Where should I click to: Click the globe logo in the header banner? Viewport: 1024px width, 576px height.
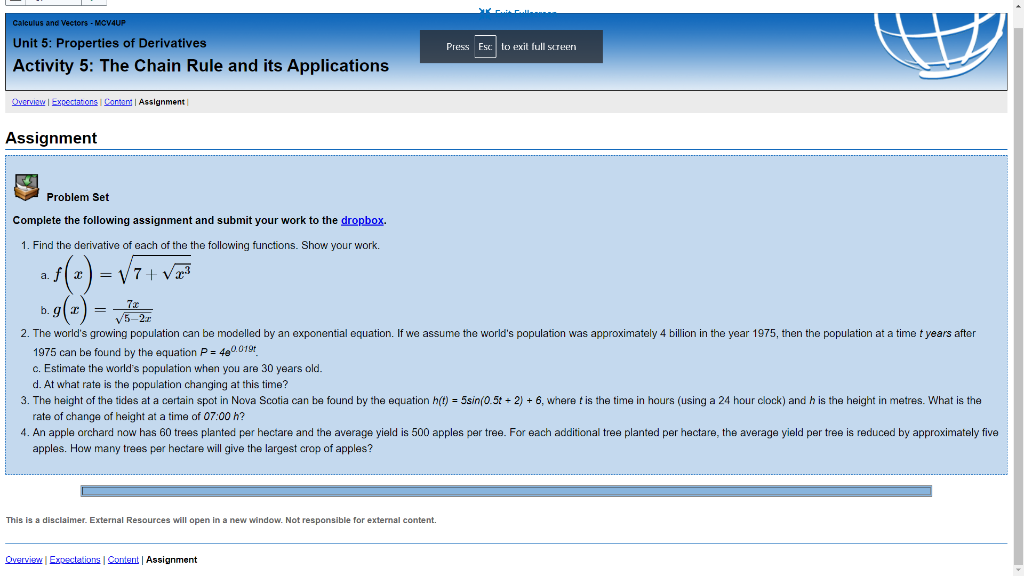(x=940, y=45)
